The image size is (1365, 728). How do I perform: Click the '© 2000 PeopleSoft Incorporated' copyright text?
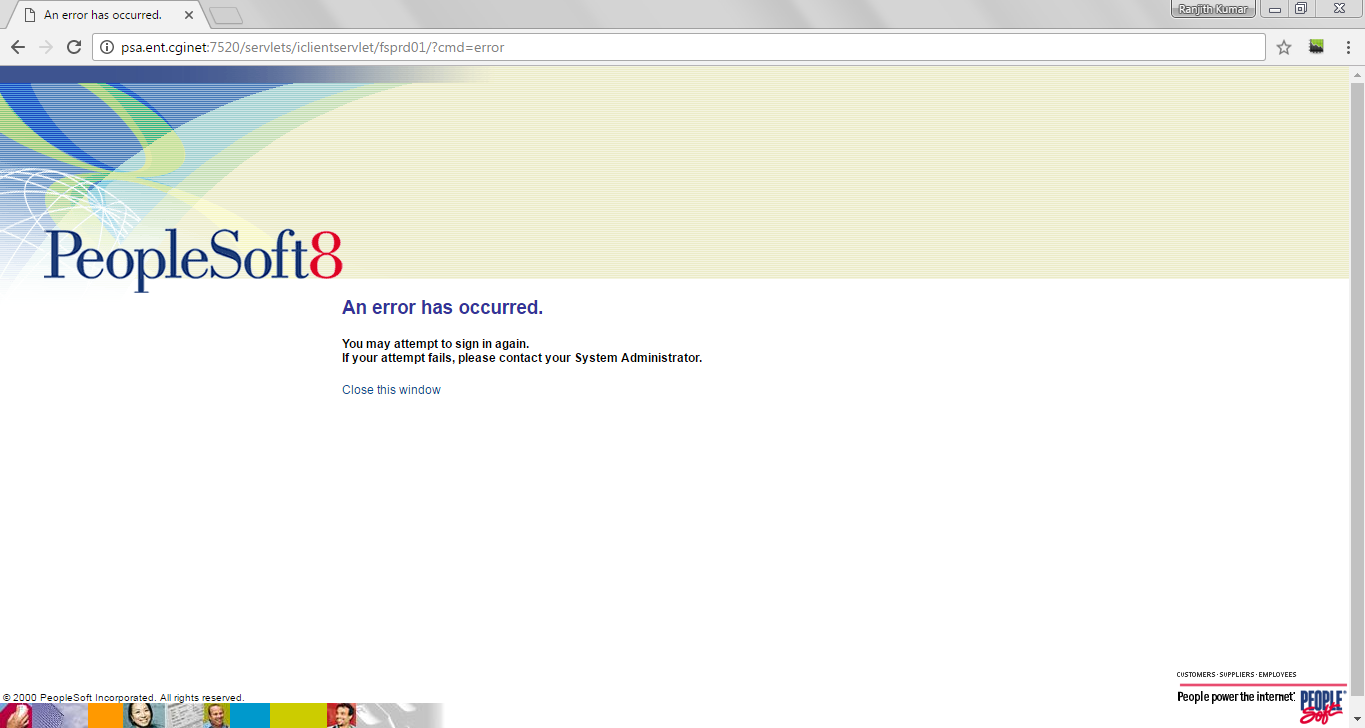click(123, 698)
